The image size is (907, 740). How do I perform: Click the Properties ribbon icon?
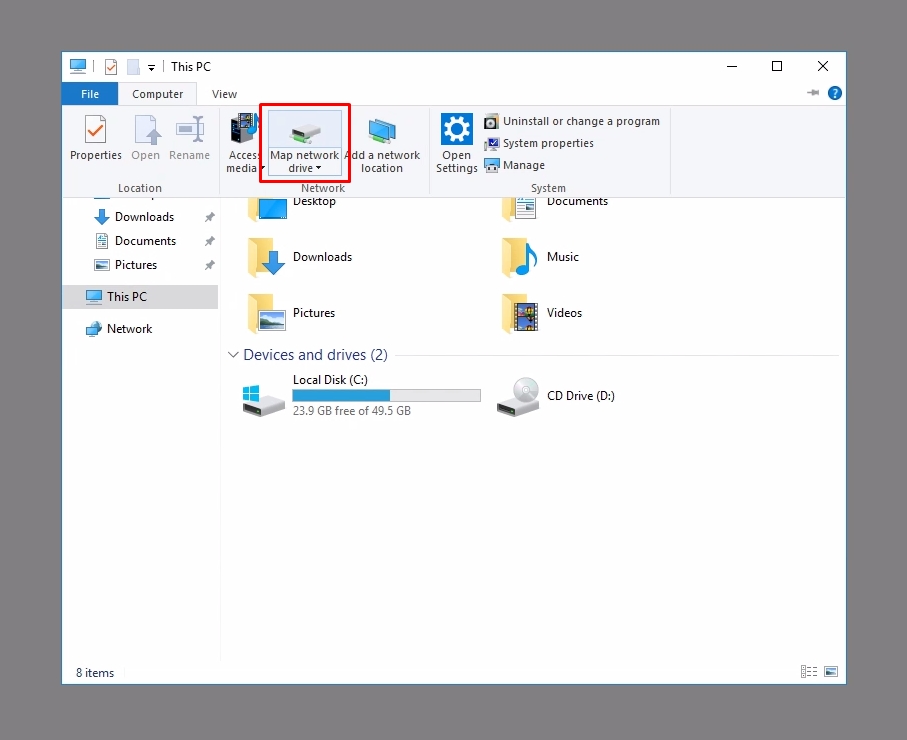tap(95, 130)
